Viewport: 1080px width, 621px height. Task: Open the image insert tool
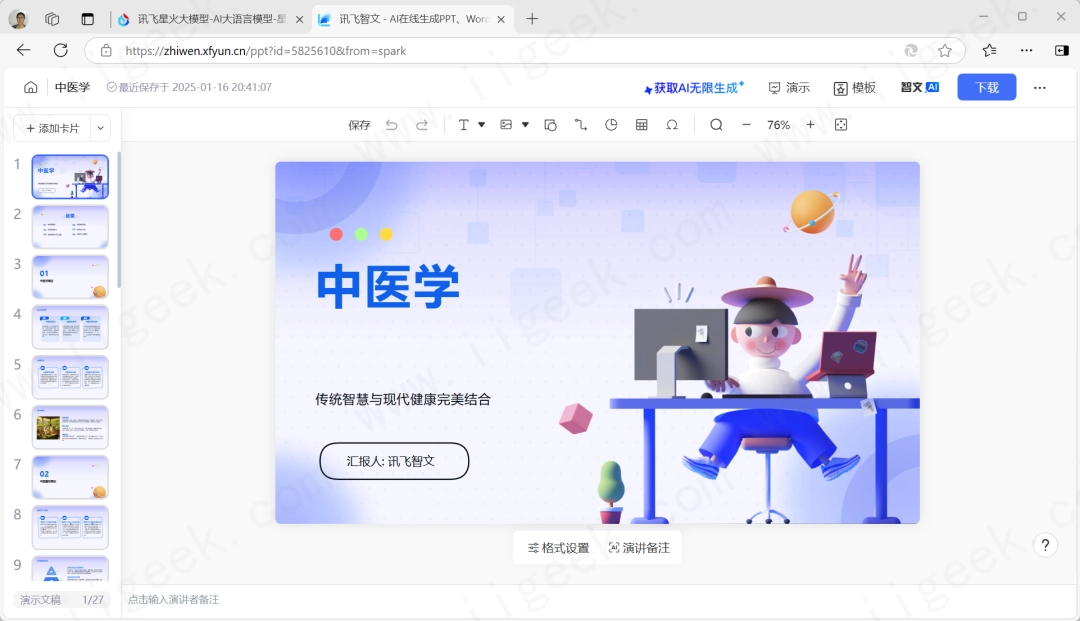[x=505, y=124]
